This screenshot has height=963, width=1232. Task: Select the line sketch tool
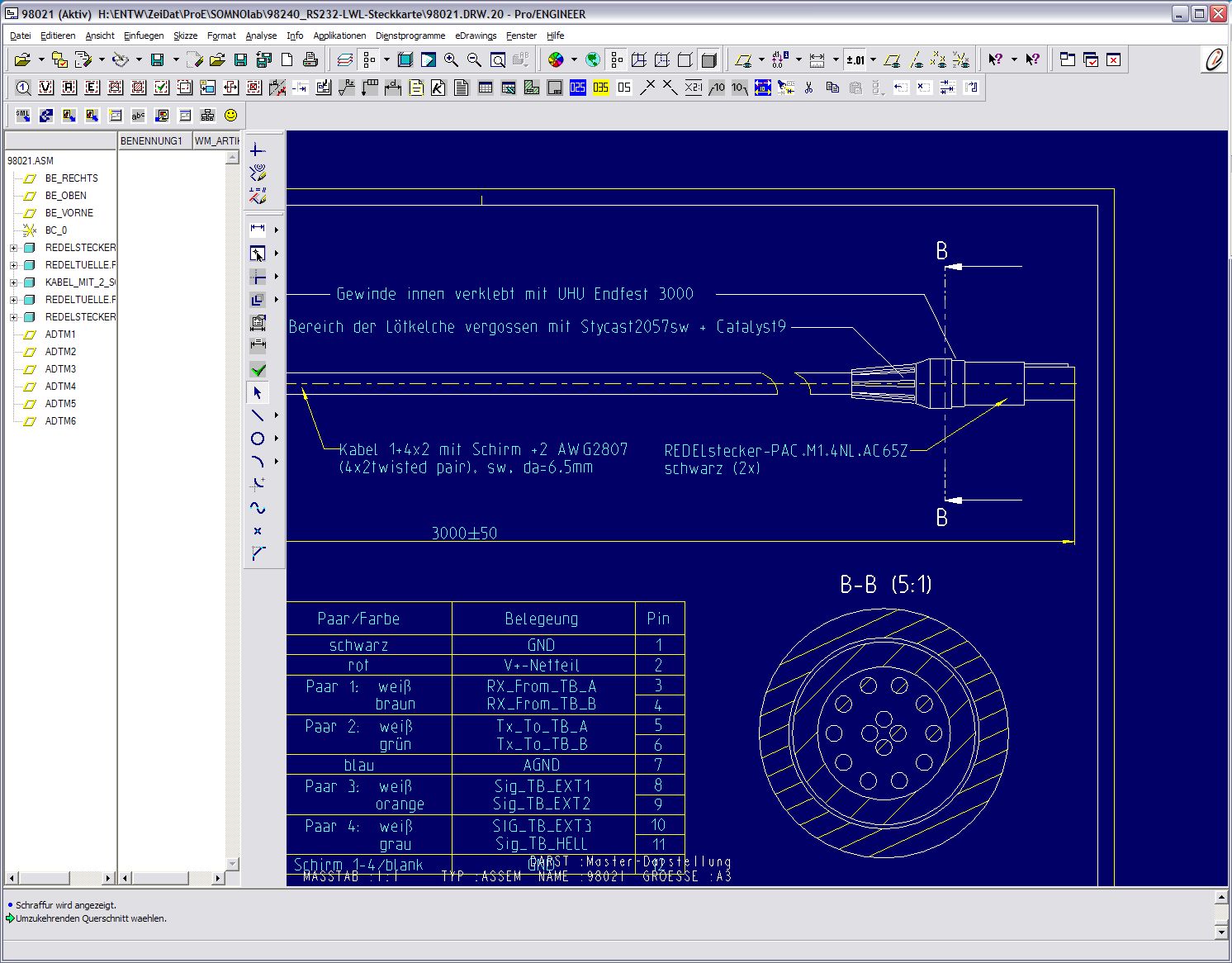(258, 415)
